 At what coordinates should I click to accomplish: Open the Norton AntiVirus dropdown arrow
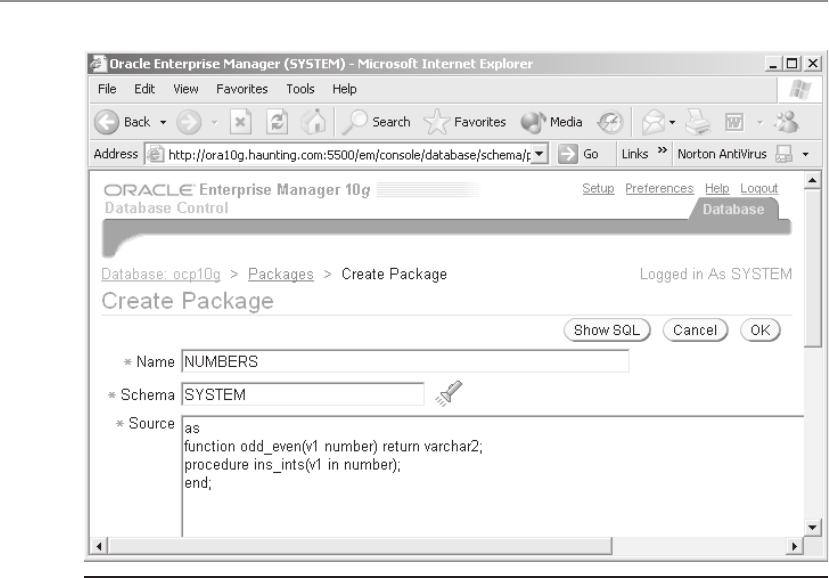pos(805,154)
